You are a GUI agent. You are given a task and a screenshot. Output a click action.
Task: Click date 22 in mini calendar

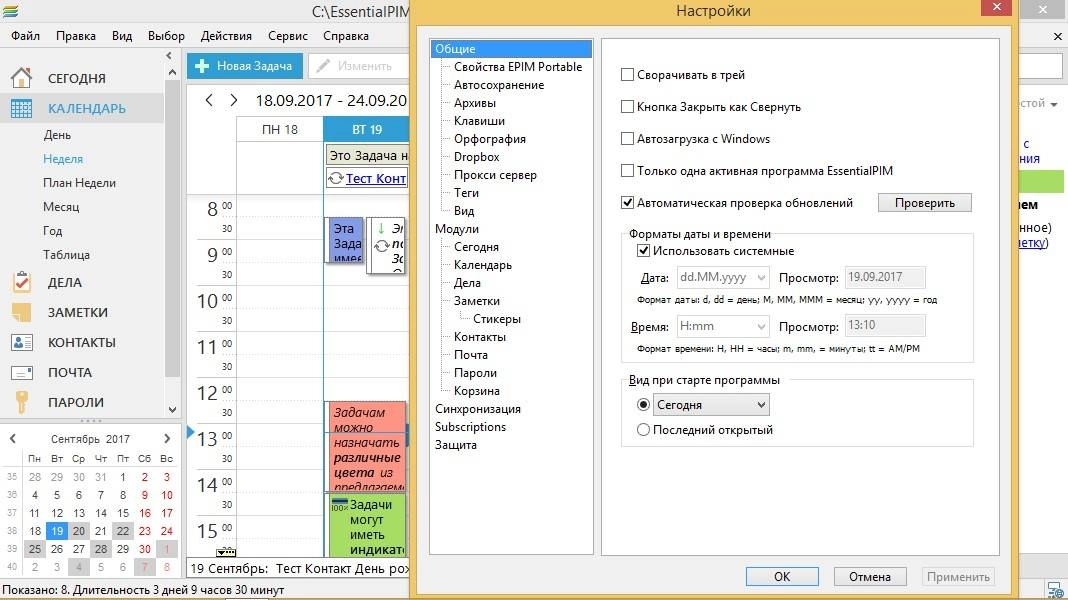(123, 531)
